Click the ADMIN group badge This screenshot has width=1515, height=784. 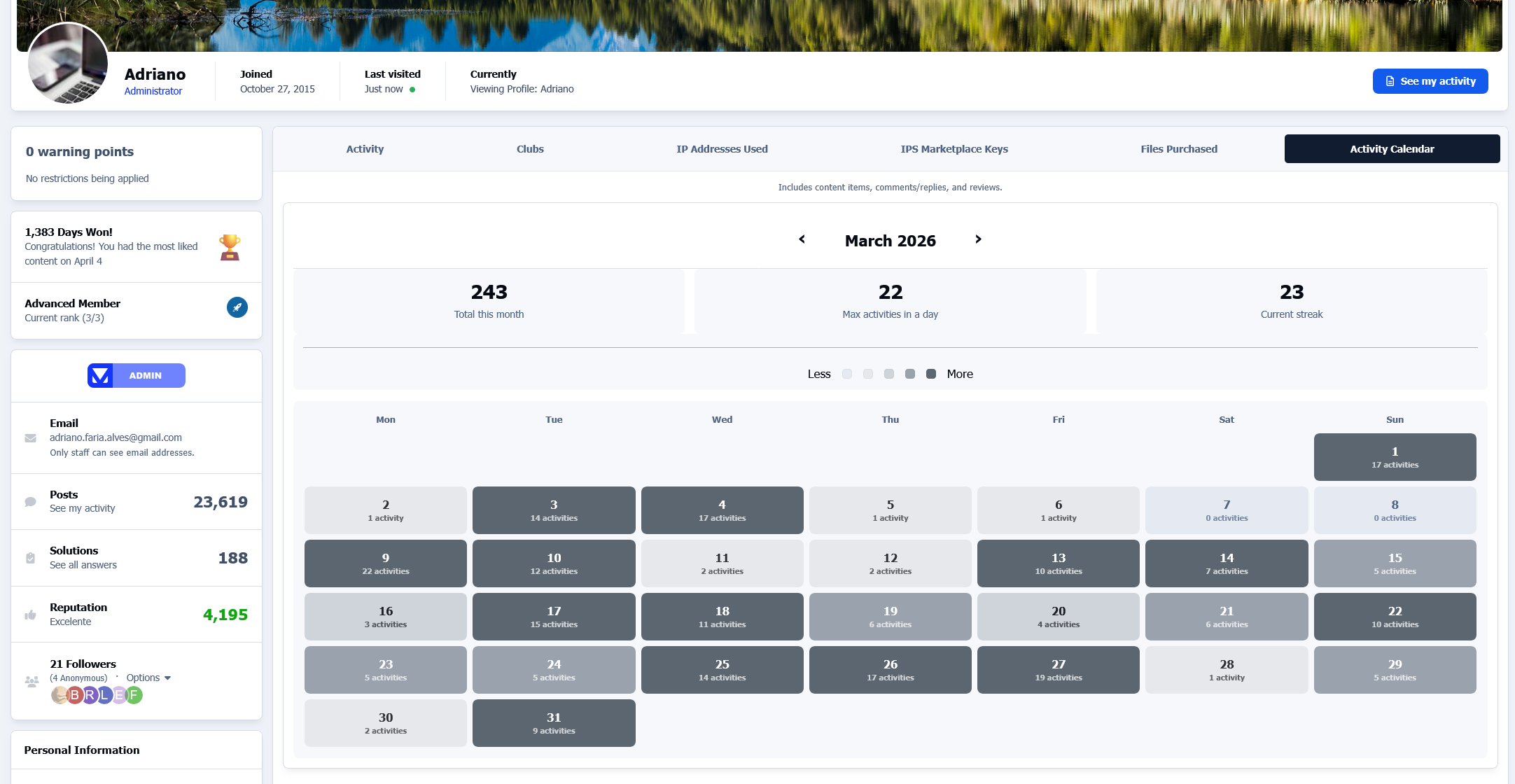pos(137,376)
